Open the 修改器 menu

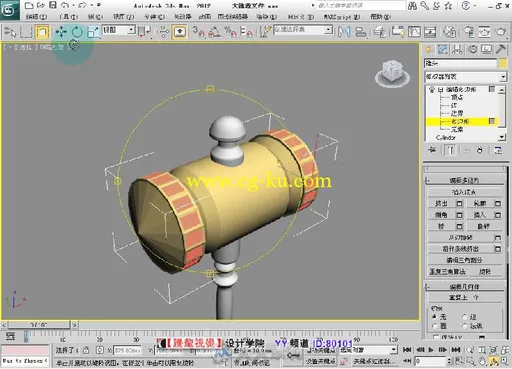(182, 16)
